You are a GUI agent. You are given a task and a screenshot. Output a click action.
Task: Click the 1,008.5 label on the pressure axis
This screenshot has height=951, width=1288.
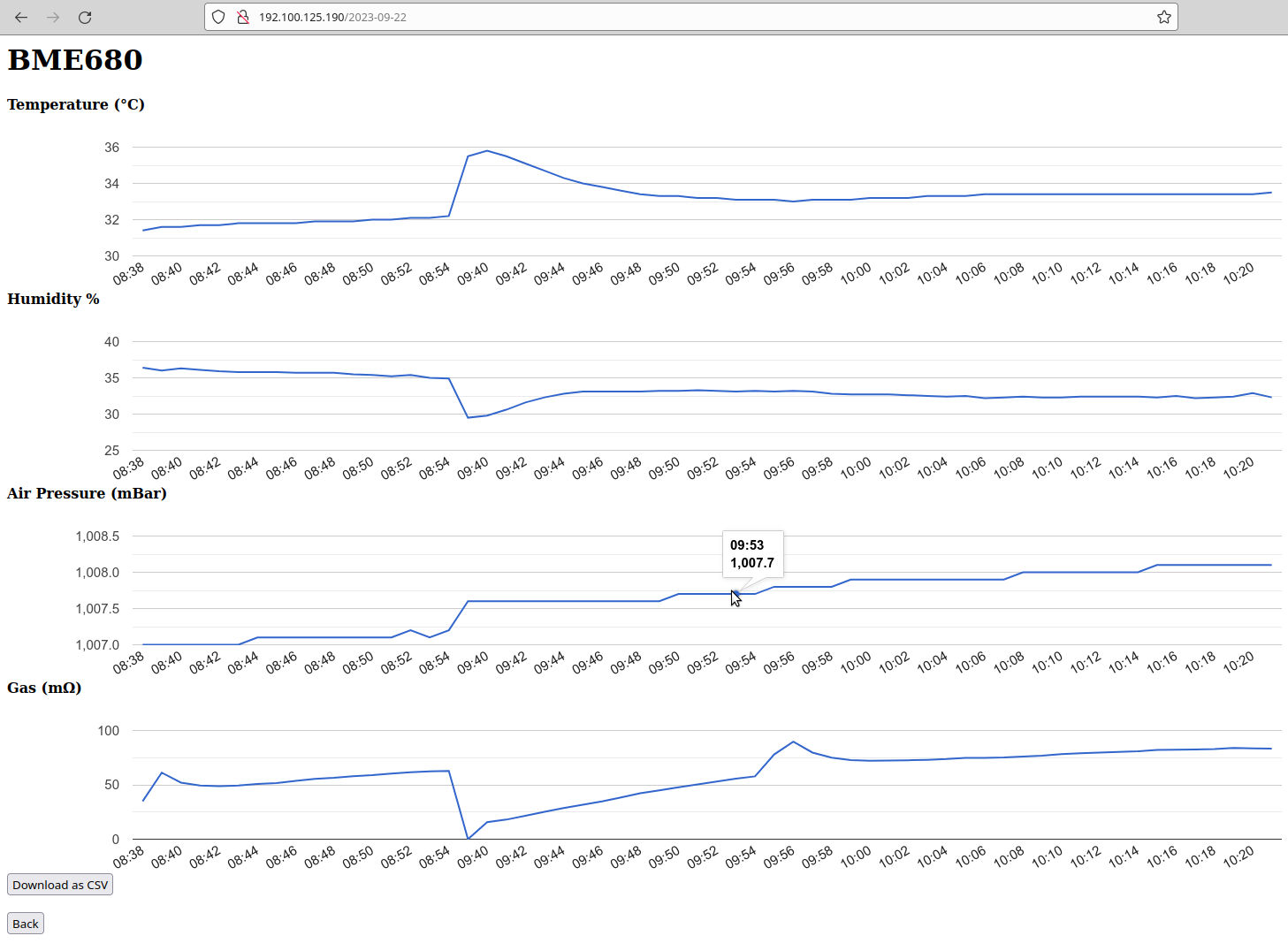pos(97,536)
